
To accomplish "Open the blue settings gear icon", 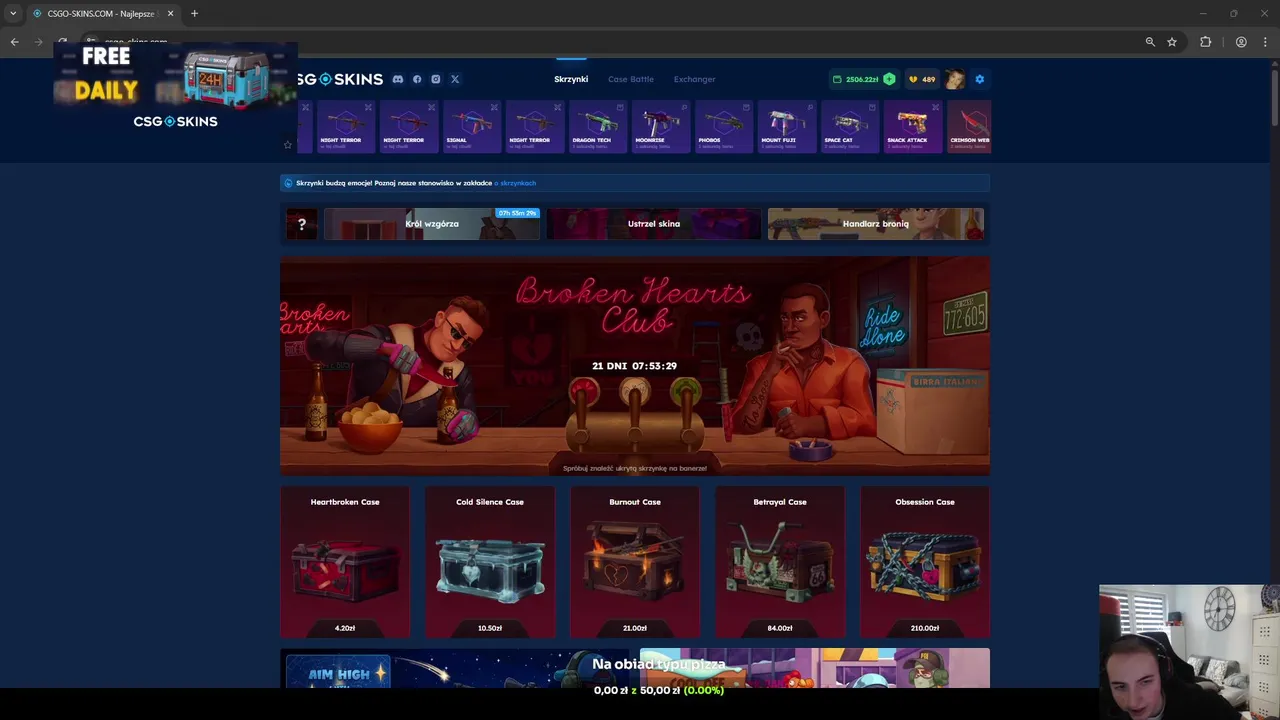I will tap(980, 79).
